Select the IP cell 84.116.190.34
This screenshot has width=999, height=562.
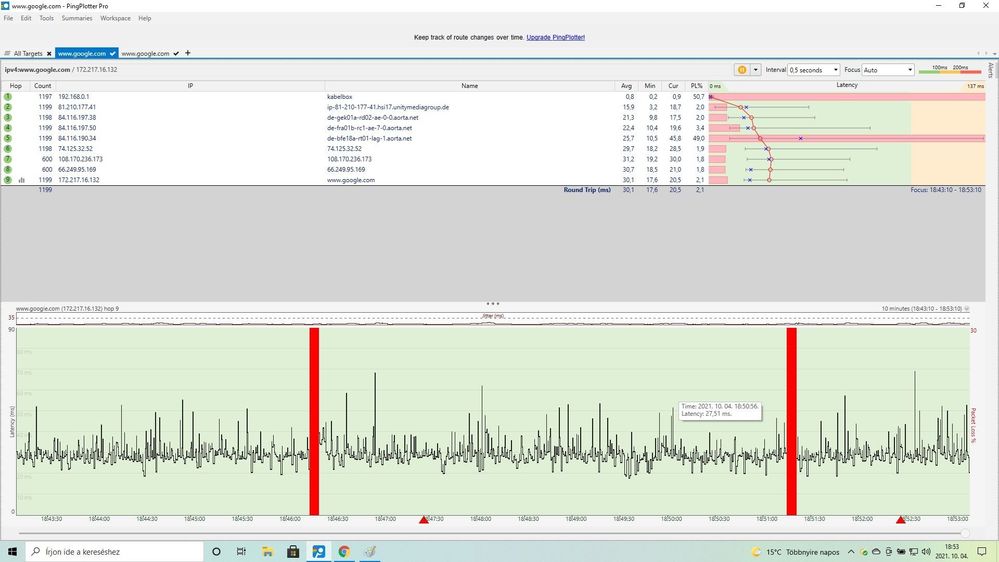(x=77, y=138)
